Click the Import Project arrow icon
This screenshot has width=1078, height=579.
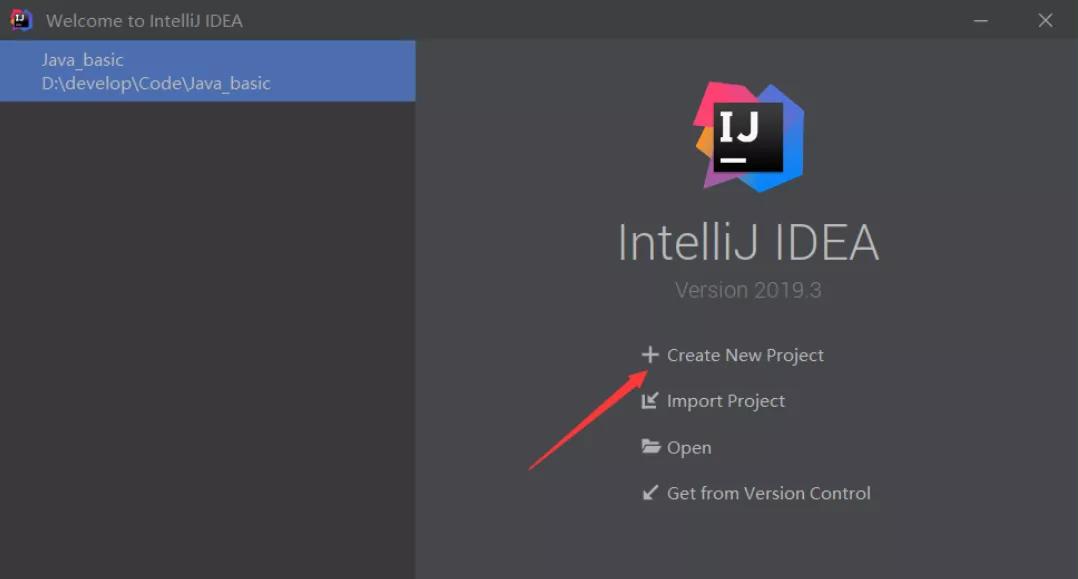pyautogui.click(x=650, y=401)
